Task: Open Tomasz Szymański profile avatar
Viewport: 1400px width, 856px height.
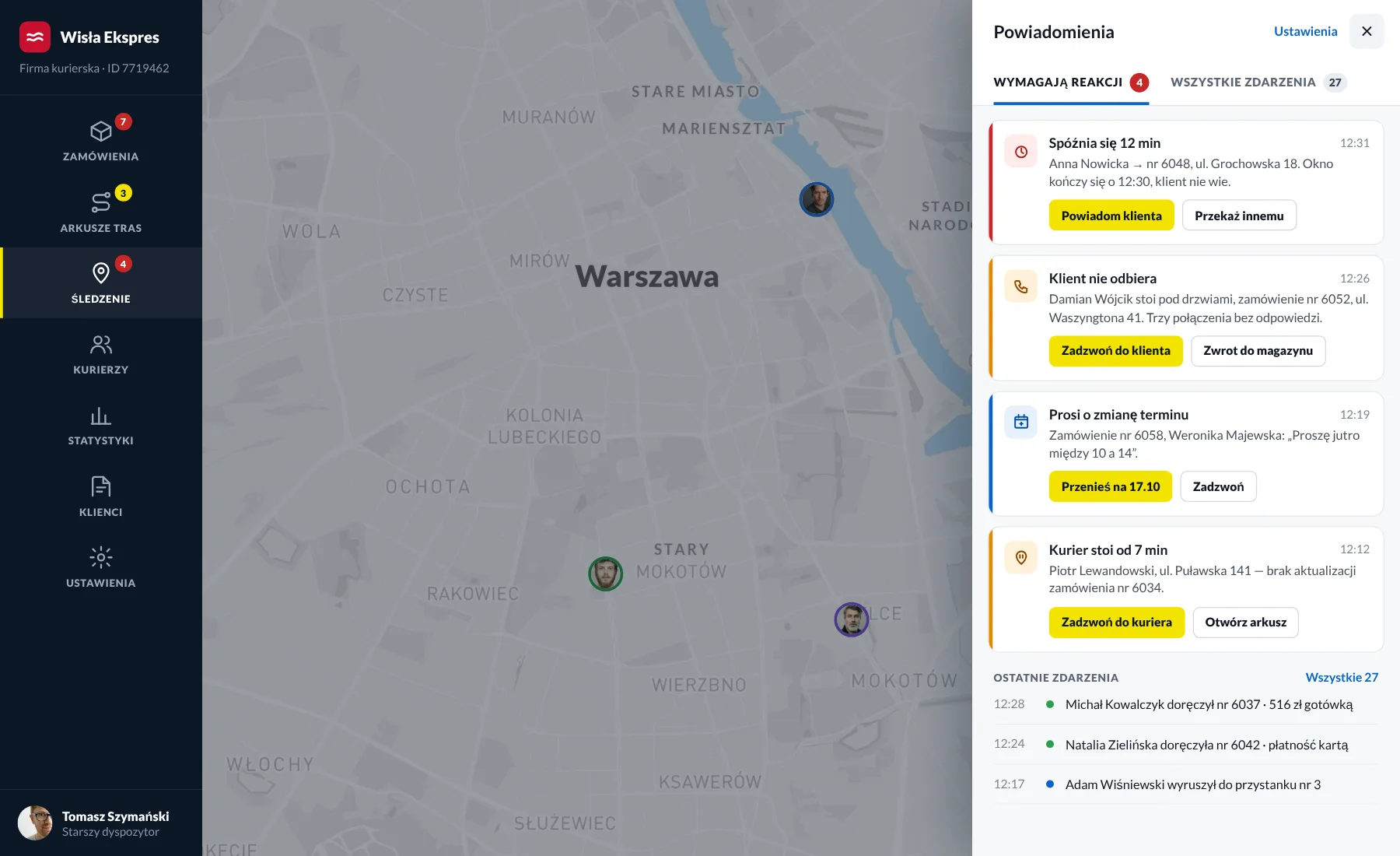Action: tap(35, 823)
